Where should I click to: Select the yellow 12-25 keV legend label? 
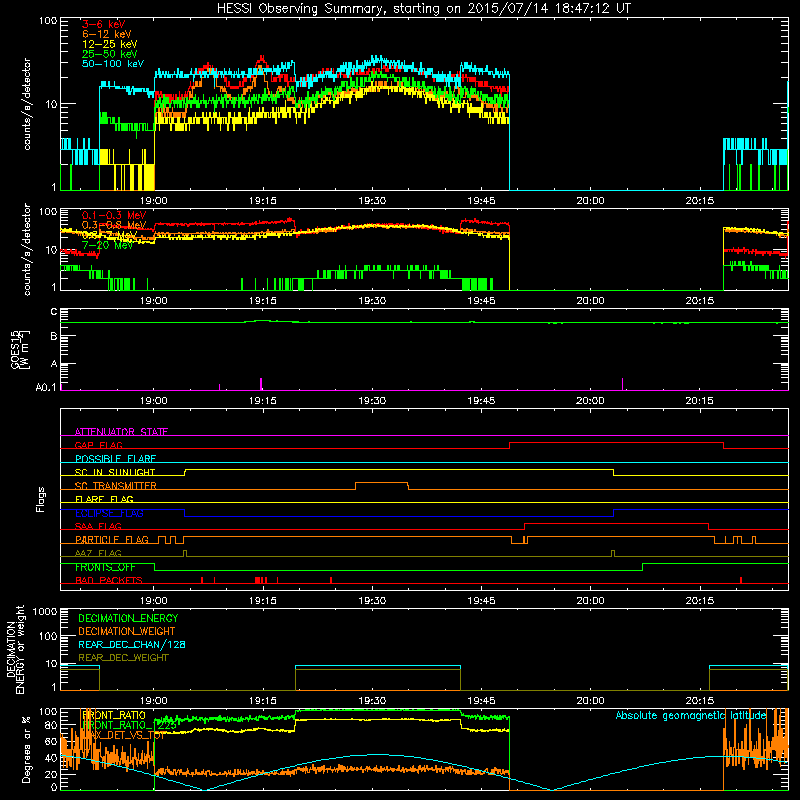pos(109,44)
